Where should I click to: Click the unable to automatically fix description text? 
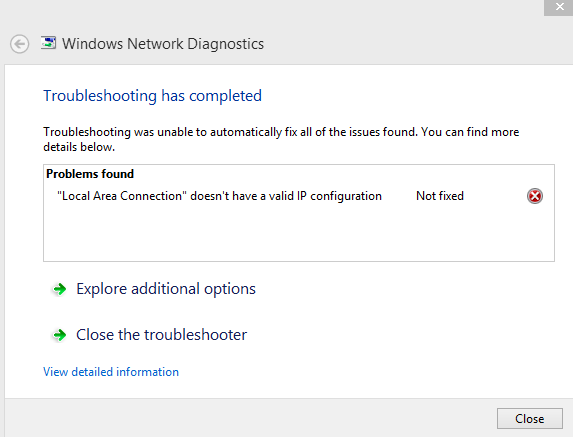[281, 139]
